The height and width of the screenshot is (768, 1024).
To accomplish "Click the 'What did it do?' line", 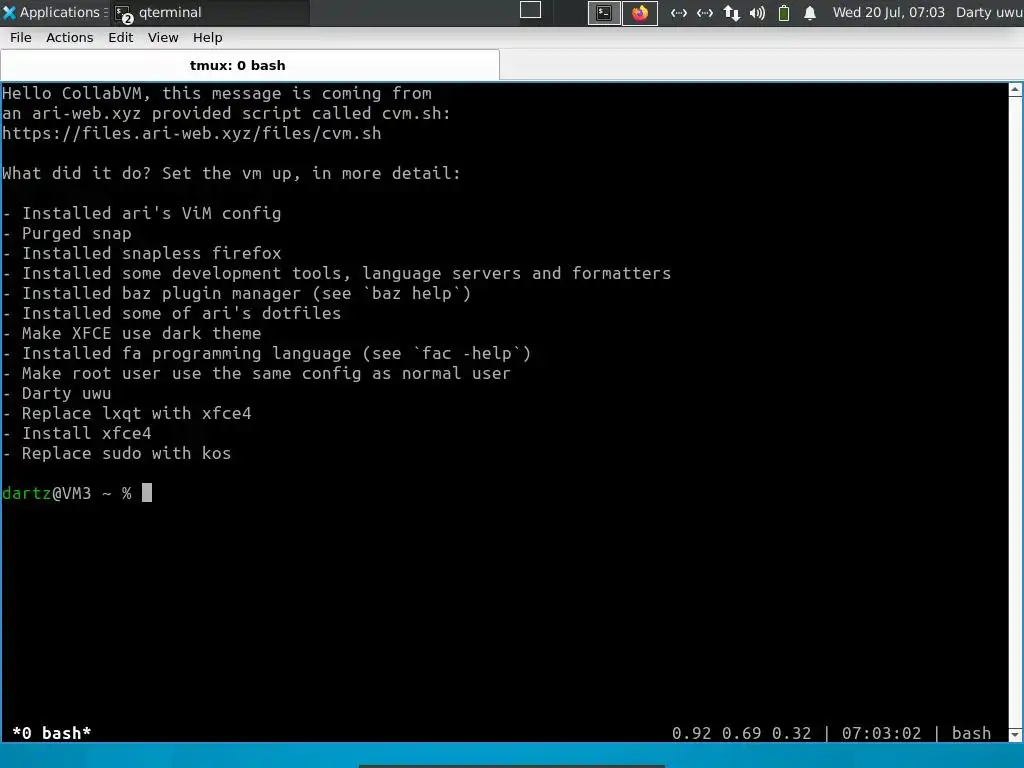I will click(231, 174).
